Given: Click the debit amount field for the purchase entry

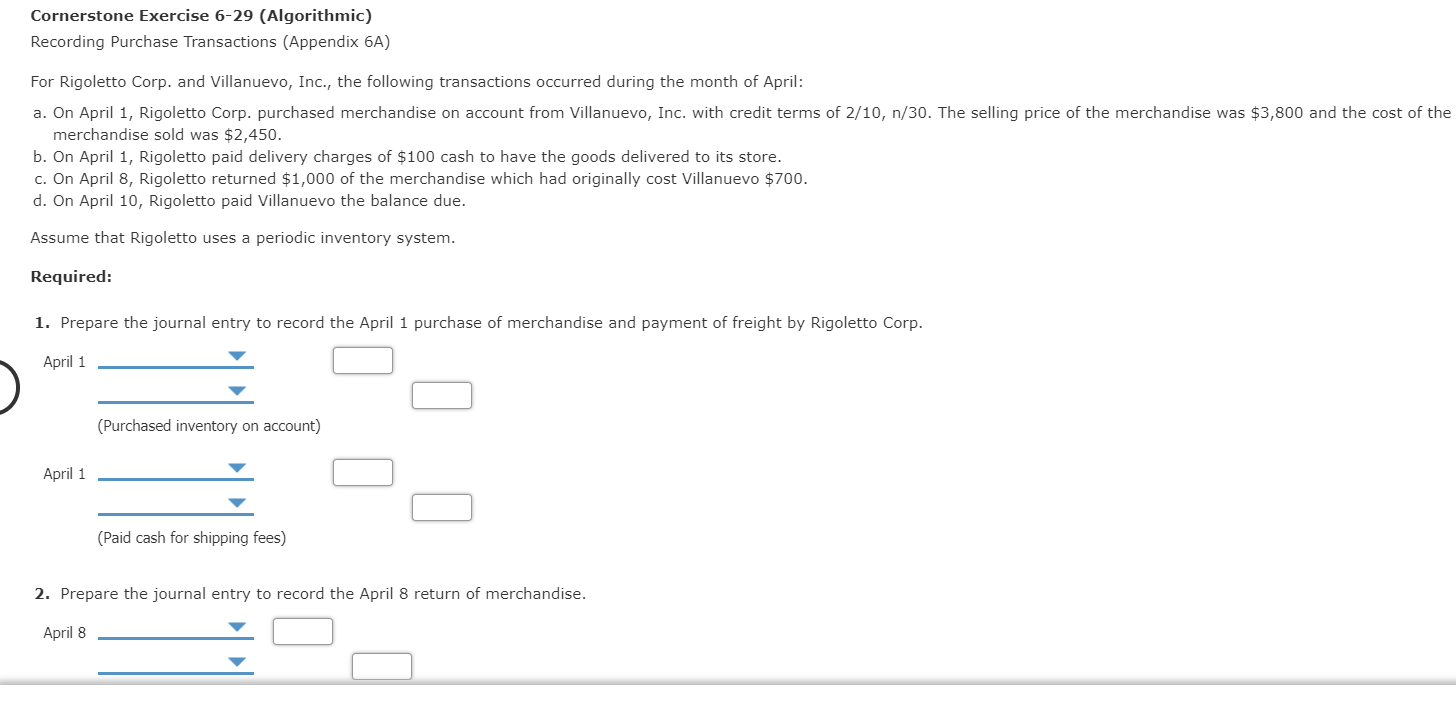Looking at the screenshot, I should coord(362,360).
